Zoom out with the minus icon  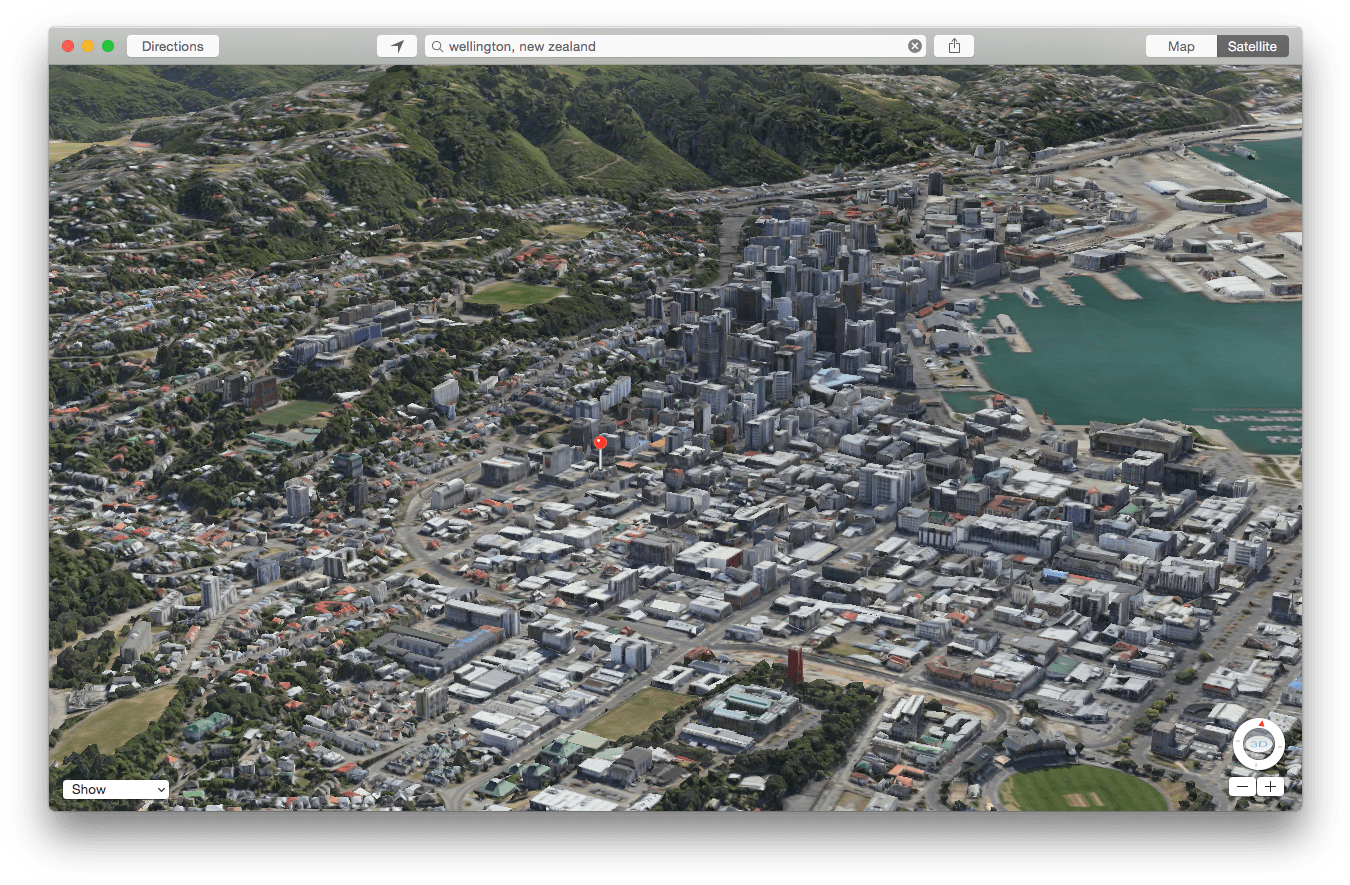[x=1242, y=786]
